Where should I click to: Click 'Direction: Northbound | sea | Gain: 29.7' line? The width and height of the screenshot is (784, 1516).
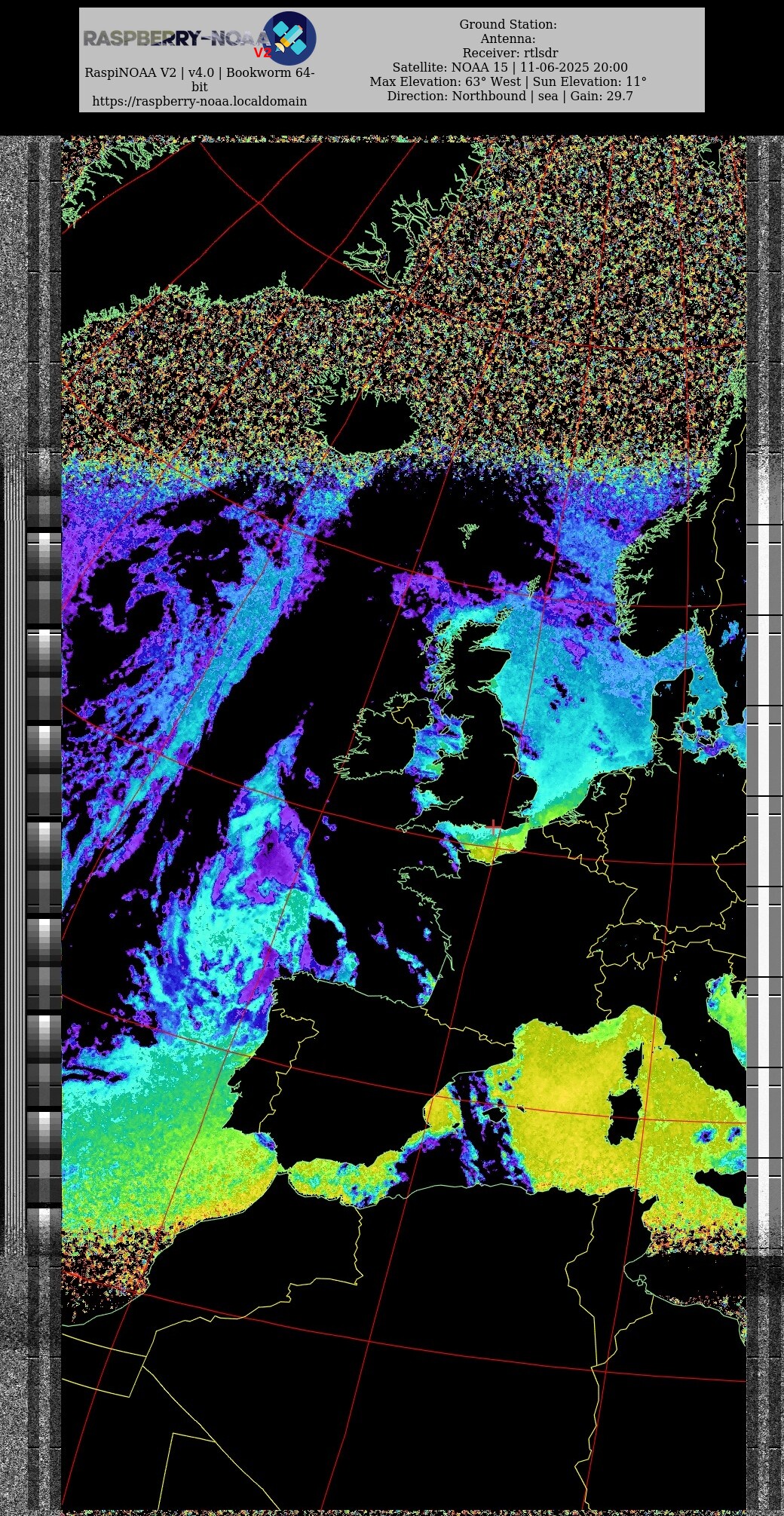click(x=510, y=96)
